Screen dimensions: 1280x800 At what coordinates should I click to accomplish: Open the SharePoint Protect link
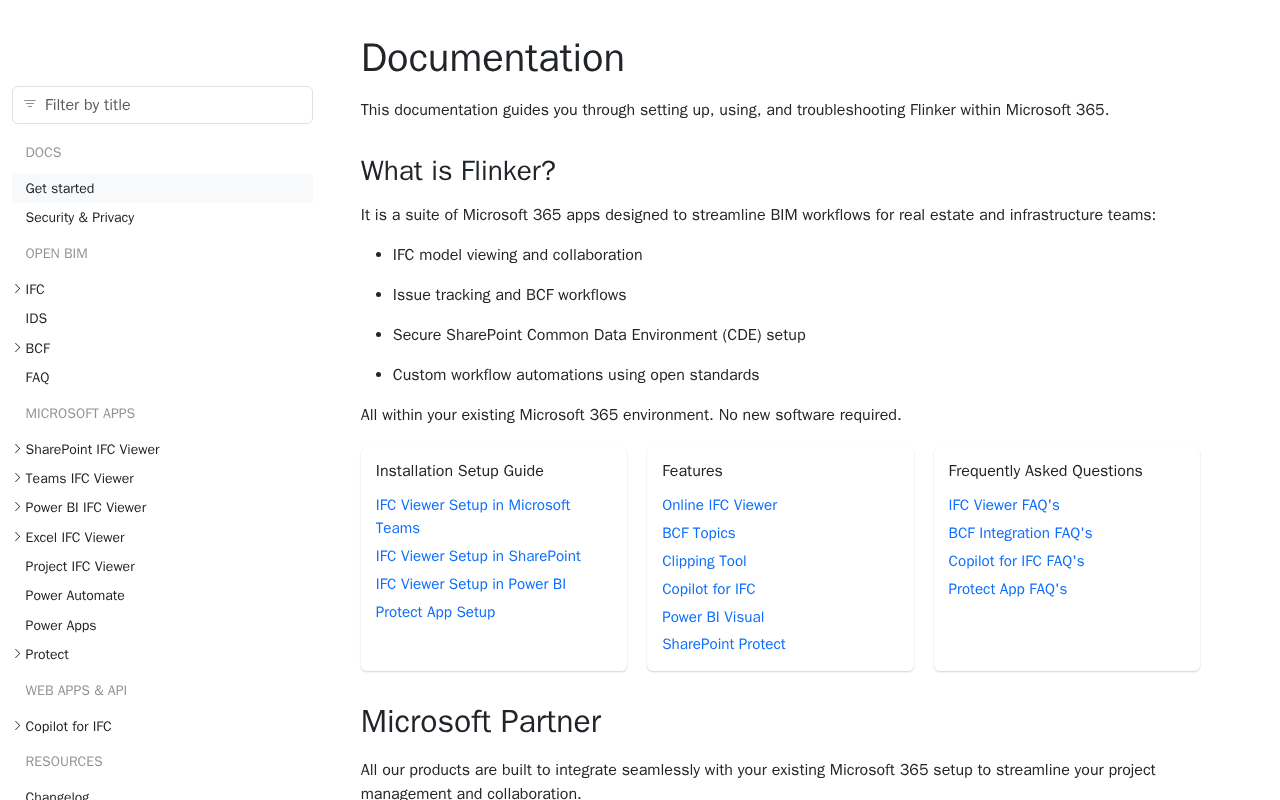pos(723,644)
